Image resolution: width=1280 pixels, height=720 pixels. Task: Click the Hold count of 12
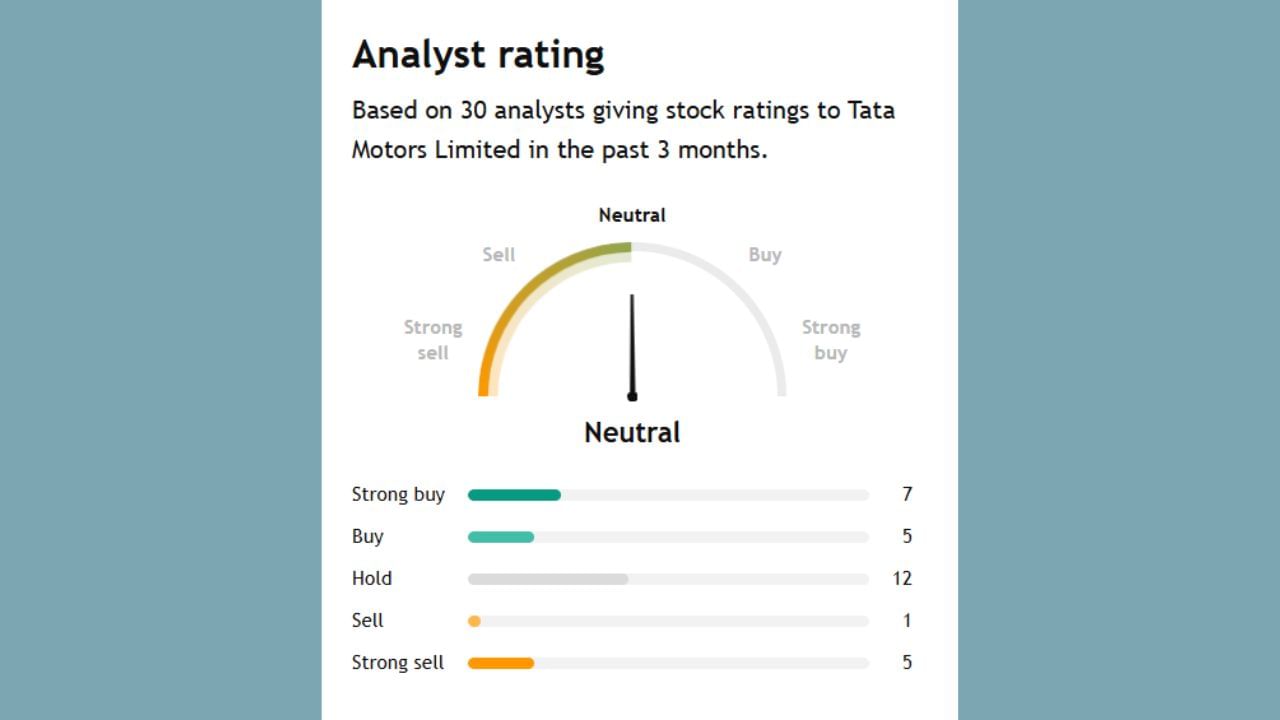[902, 579]
